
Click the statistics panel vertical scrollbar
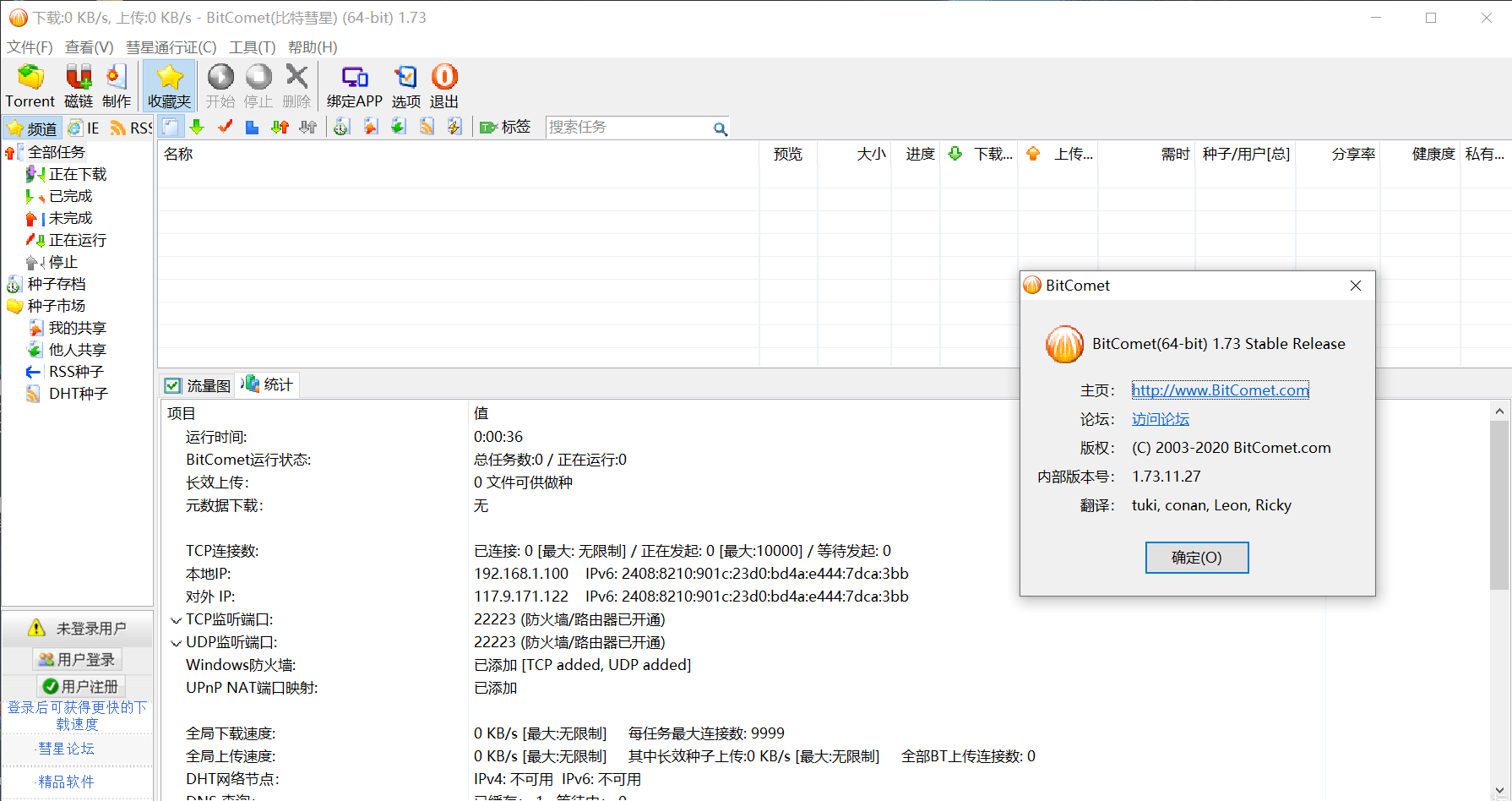pos(1499,507)
